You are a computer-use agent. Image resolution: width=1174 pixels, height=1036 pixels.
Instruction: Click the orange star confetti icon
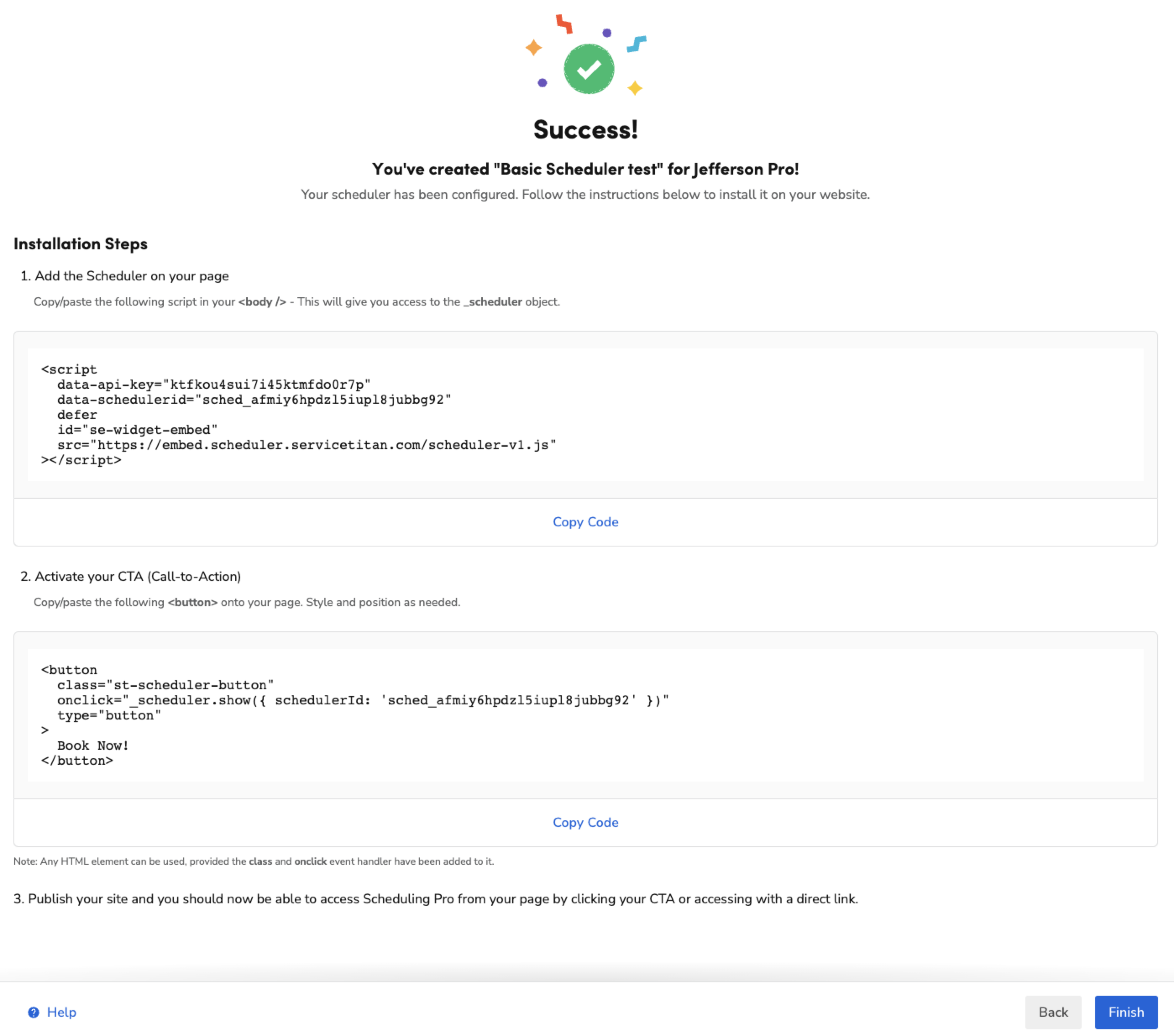coord(534,47)
